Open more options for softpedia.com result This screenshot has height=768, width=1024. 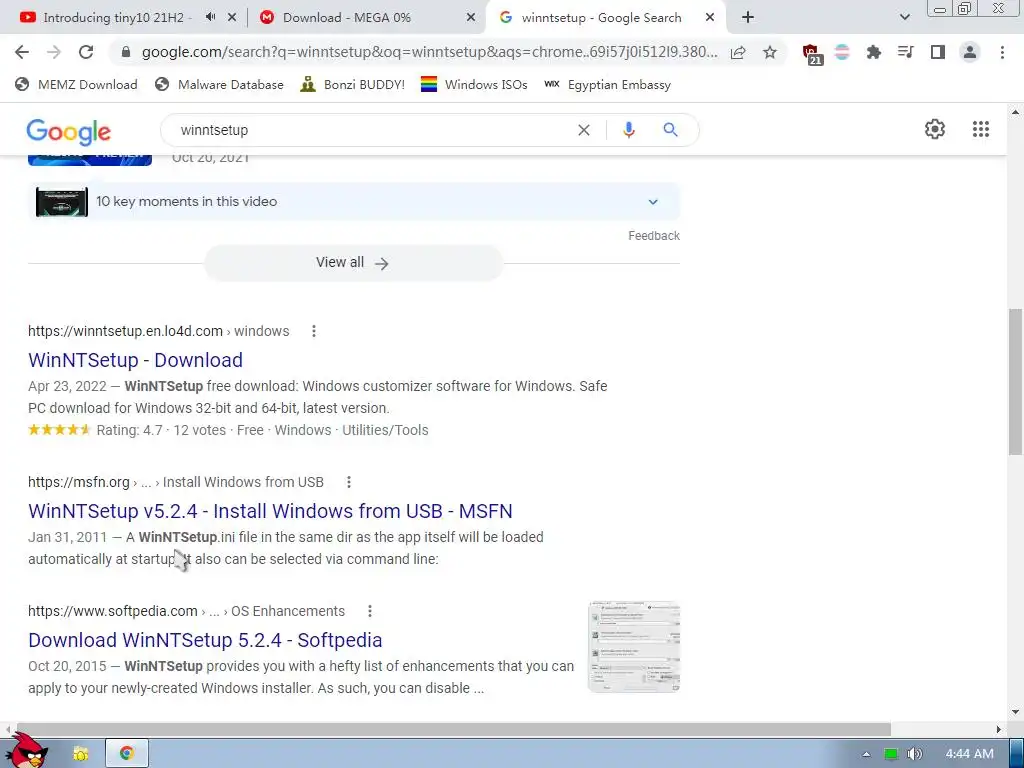coord(370,611)
